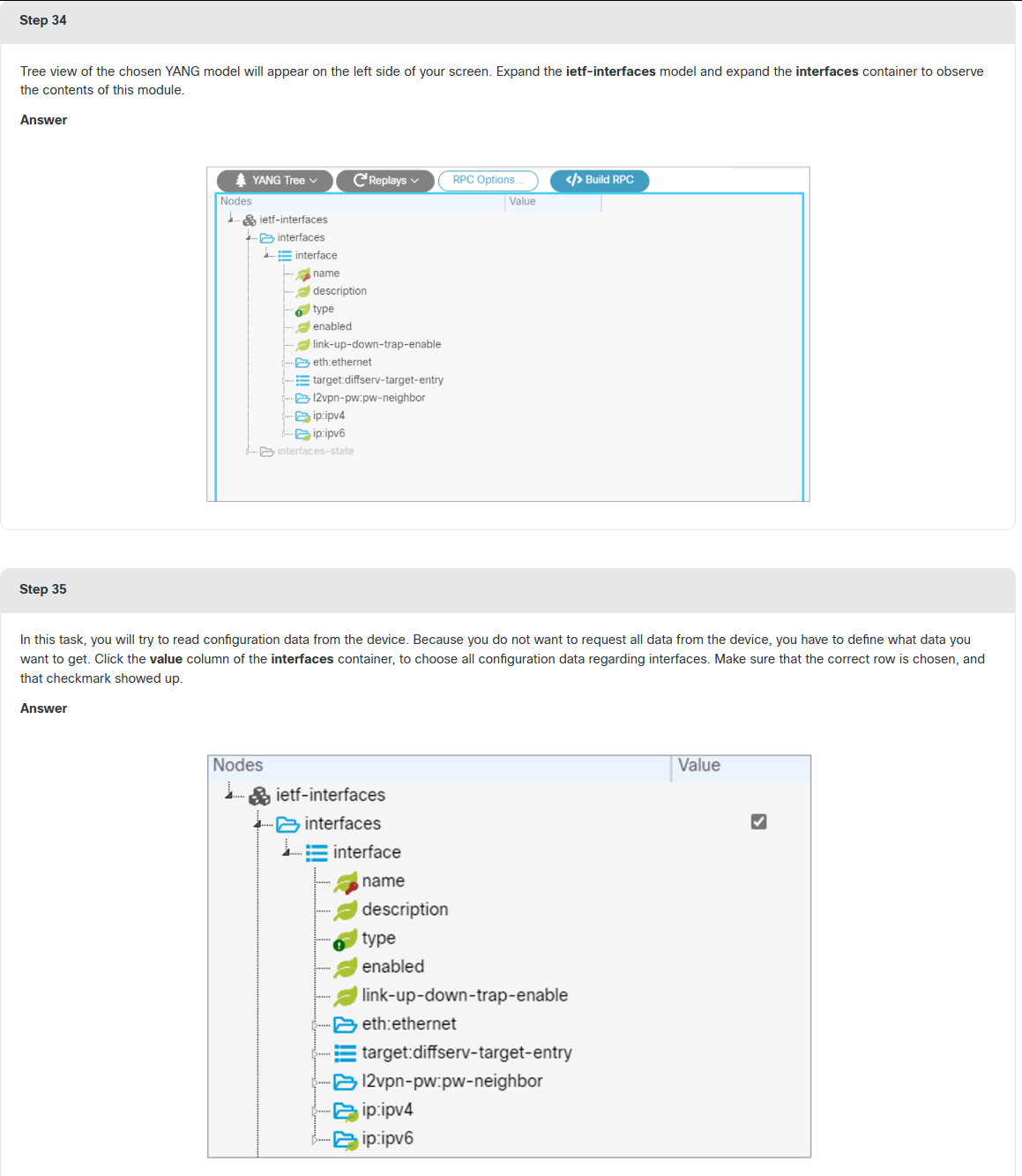
Task: Select the 'interfaces' label in Step 35 tree
Action: pyautogui.click(x=343, y=824)
